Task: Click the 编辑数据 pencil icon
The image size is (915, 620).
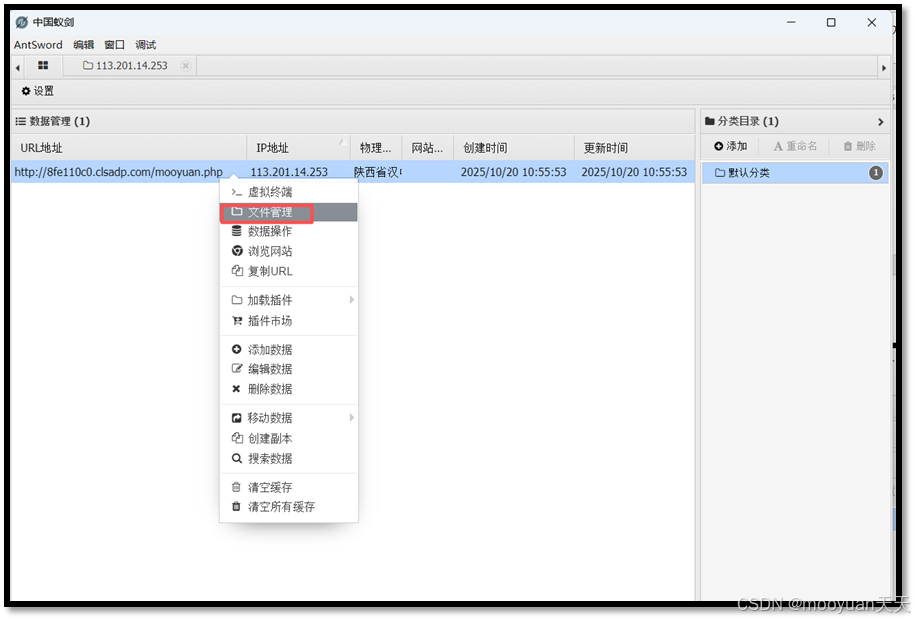Action: point(236,368)
